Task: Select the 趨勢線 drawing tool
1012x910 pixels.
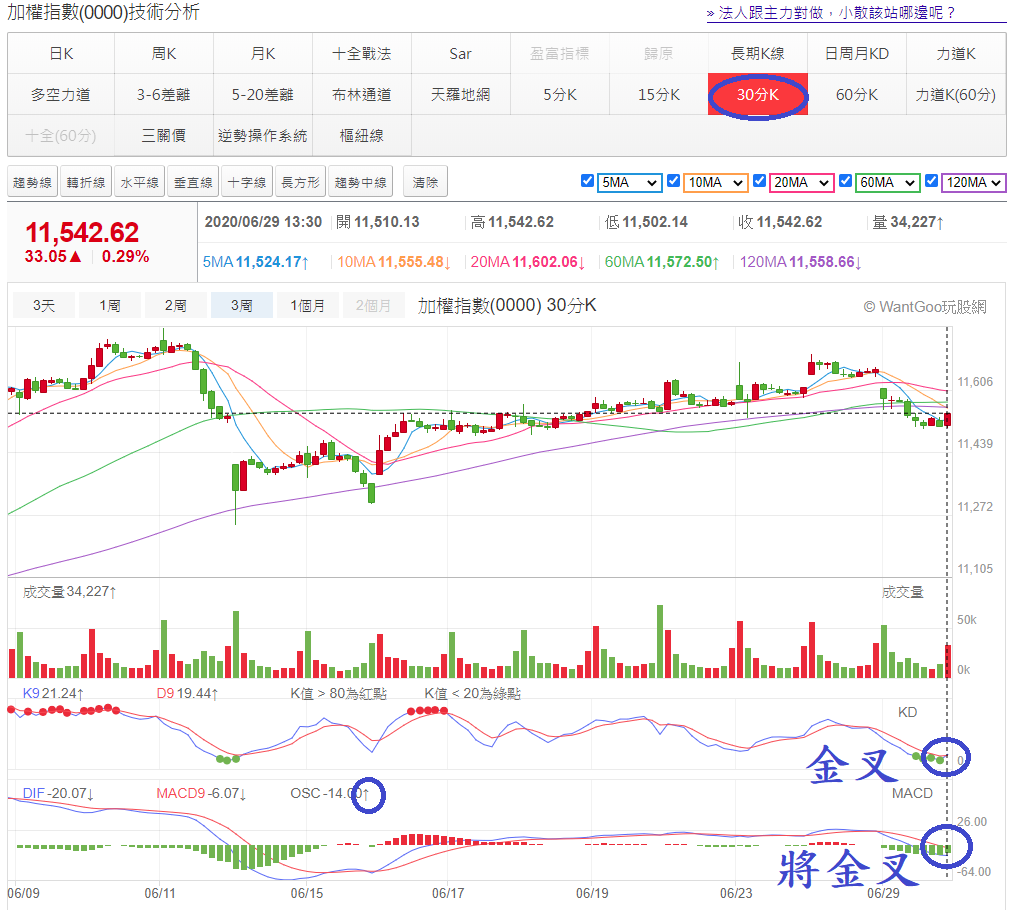Action: tap(32, 183)
